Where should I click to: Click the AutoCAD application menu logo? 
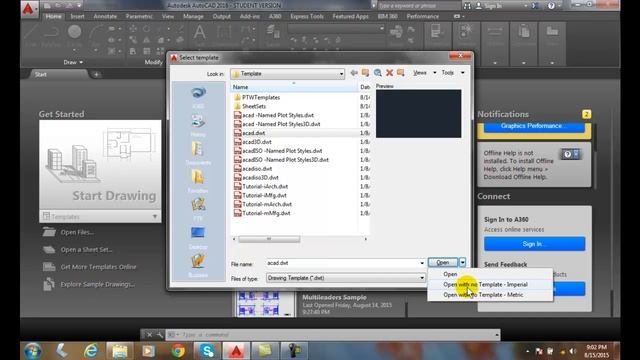click(x=28, y=8)
